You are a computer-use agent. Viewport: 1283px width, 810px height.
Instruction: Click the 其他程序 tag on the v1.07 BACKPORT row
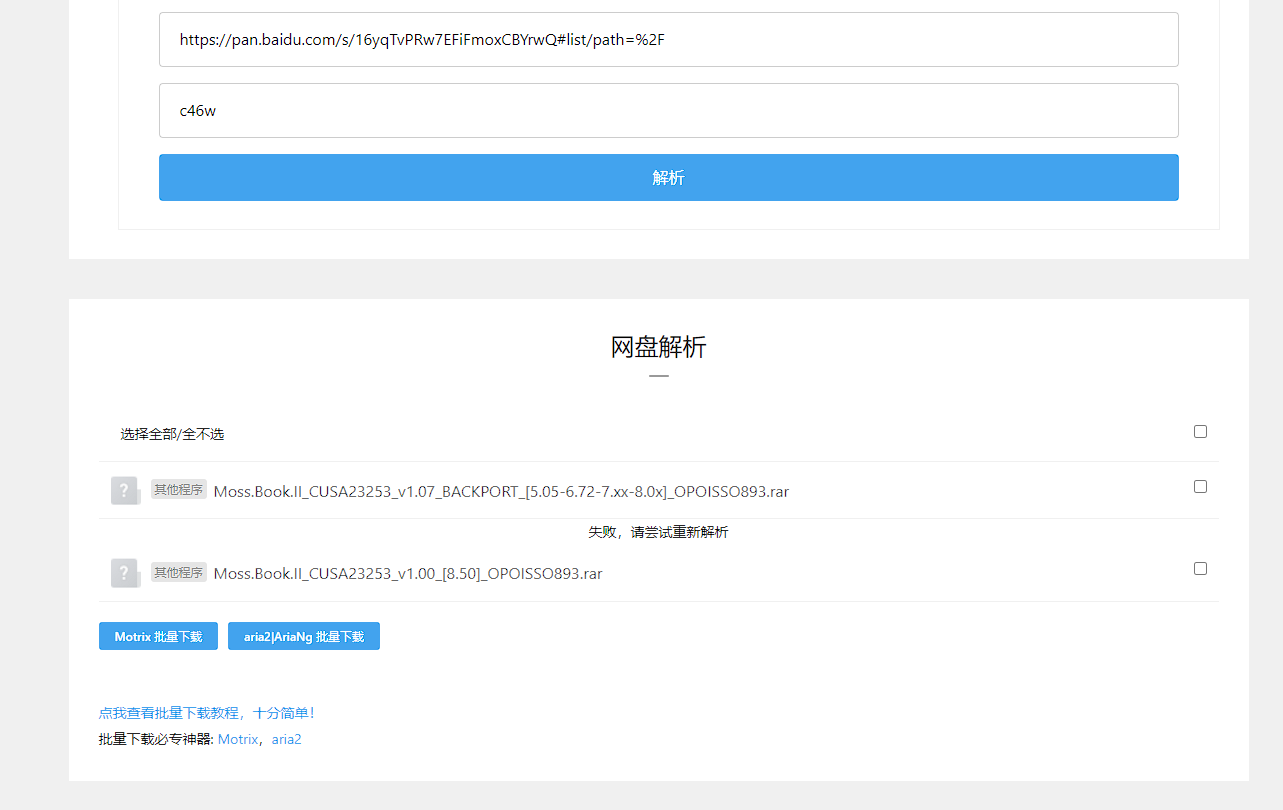coord(179,490)
